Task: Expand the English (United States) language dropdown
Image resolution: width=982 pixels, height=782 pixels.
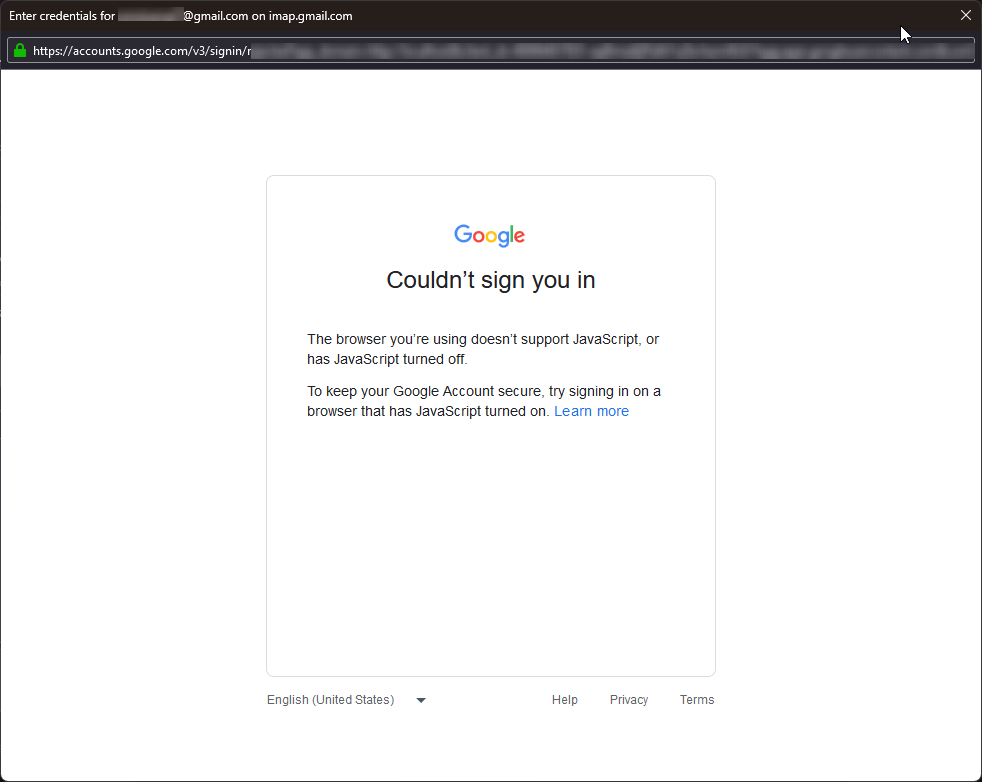Action: pyautogui.click(x=331, y=700)
